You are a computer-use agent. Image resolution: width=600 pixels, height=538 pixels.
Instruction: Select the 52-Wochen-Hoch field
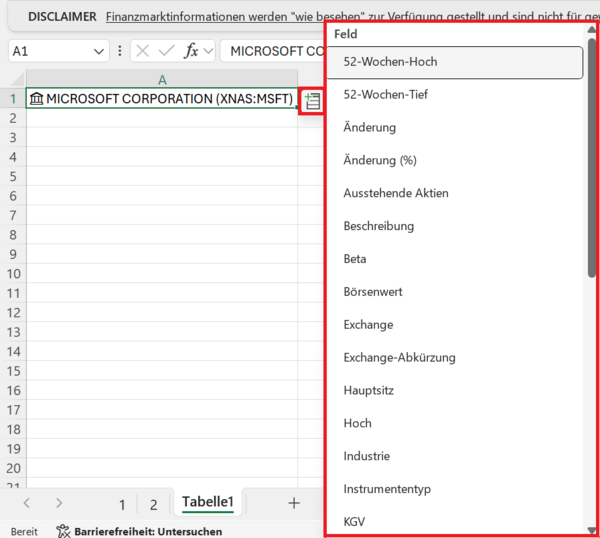click(390, 62)
